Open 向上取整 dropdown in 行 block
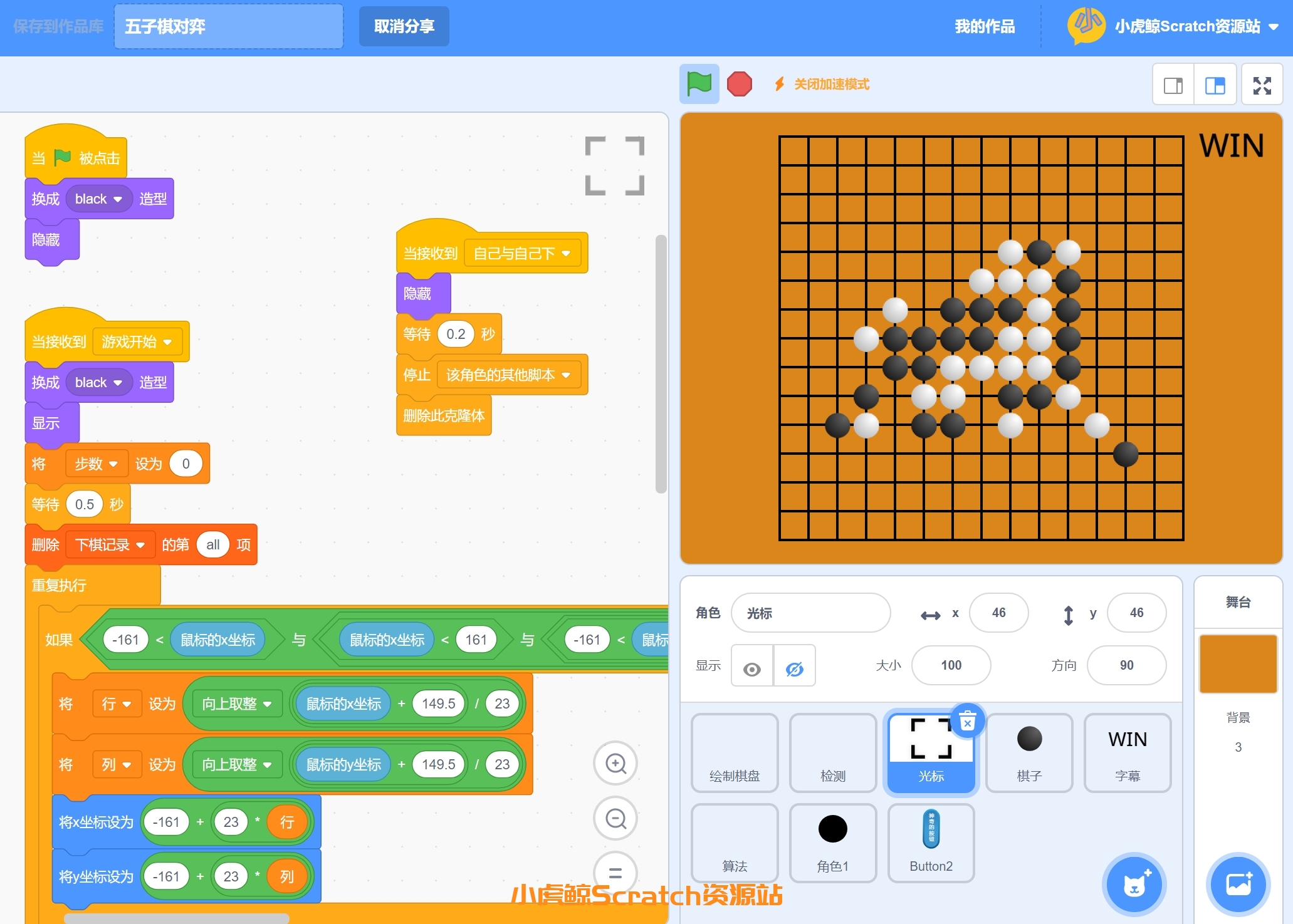The image size is (1293, 924). 236,703
